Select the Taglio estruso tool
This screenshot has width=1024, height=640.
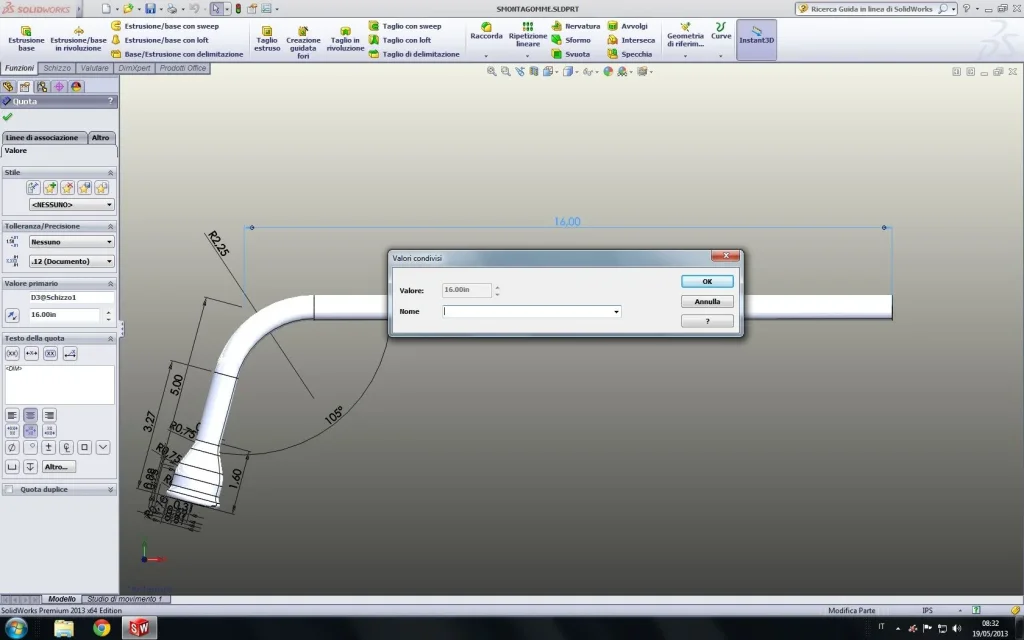pyautogui.click(x=267, y=30)
